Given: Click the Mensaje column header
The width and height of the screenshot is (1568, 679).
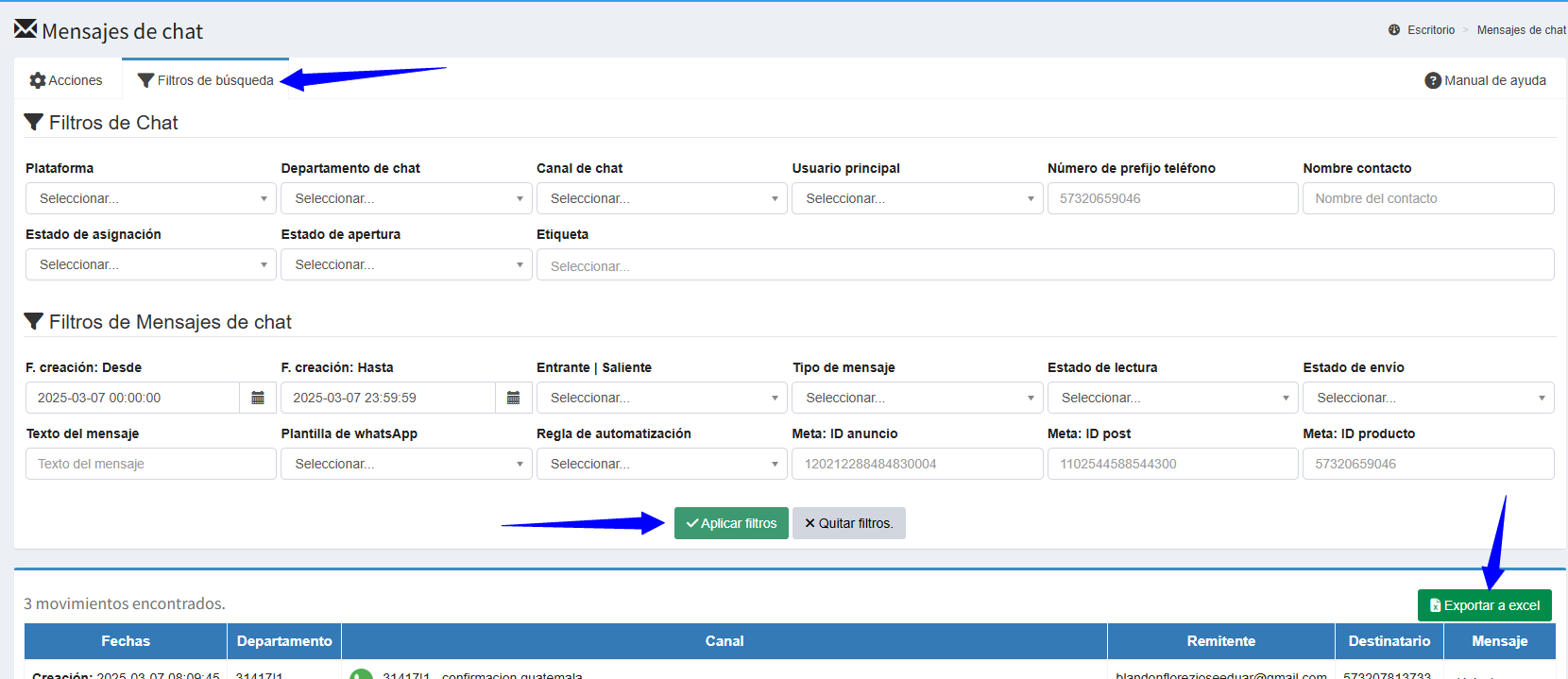Looking at the screenshot, I should (1500, 641).
